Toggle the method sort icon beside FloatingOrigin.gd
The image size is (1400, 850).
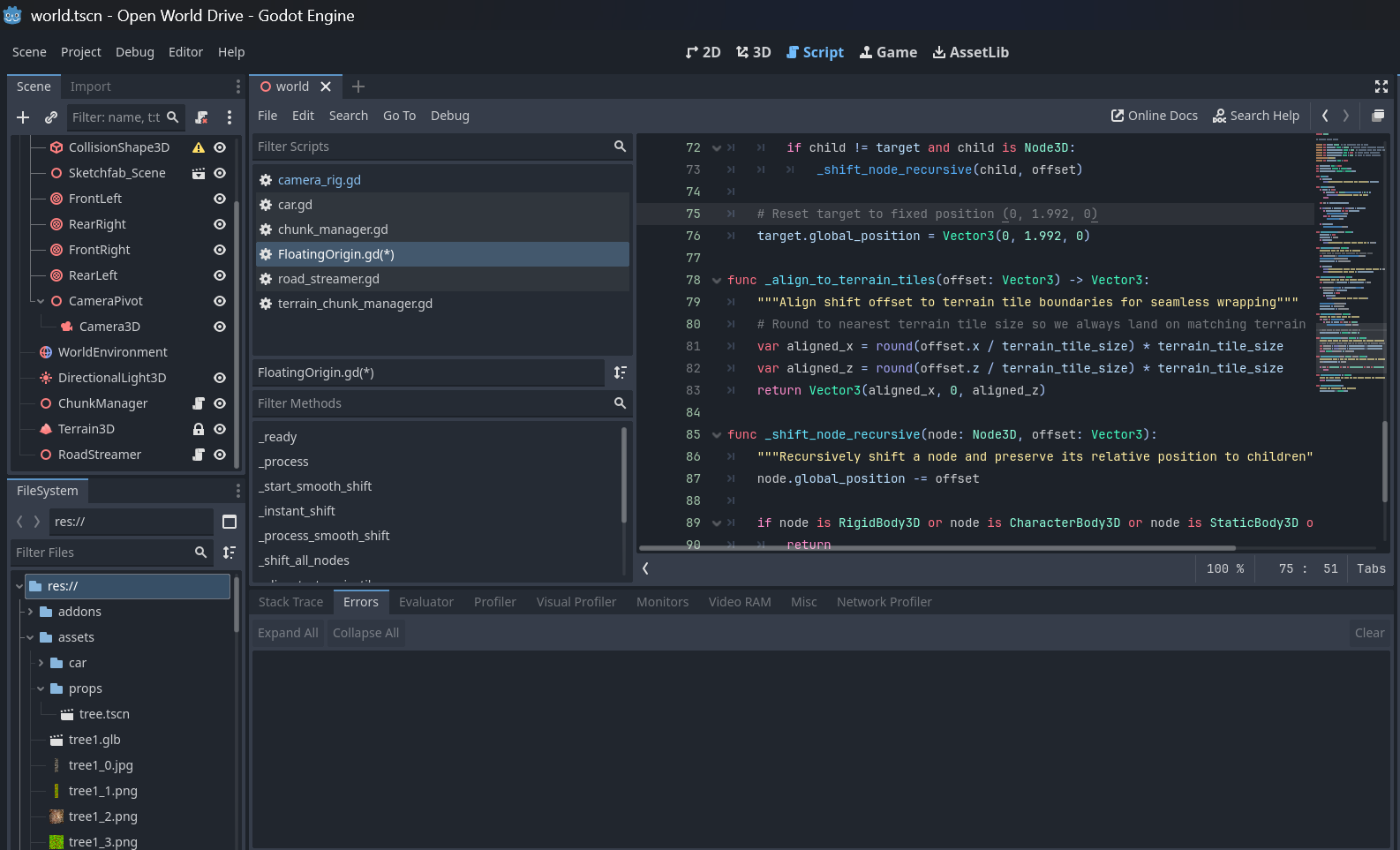coord(621,372)
